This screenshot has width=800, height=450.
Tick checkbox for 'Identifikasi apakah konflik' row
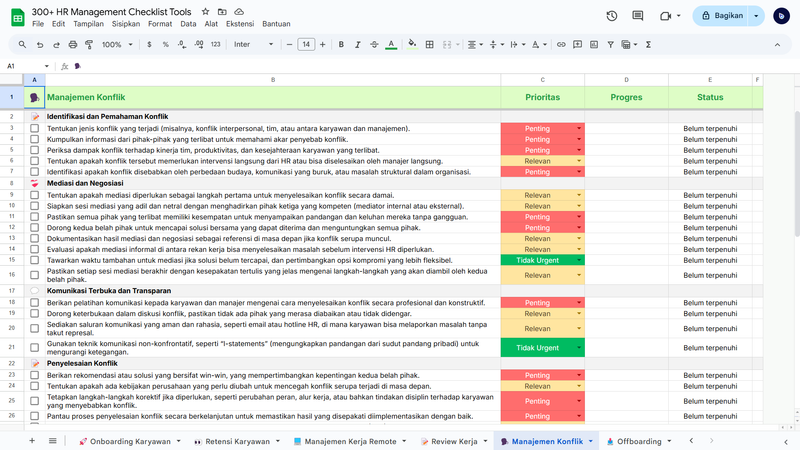[34, 172]
